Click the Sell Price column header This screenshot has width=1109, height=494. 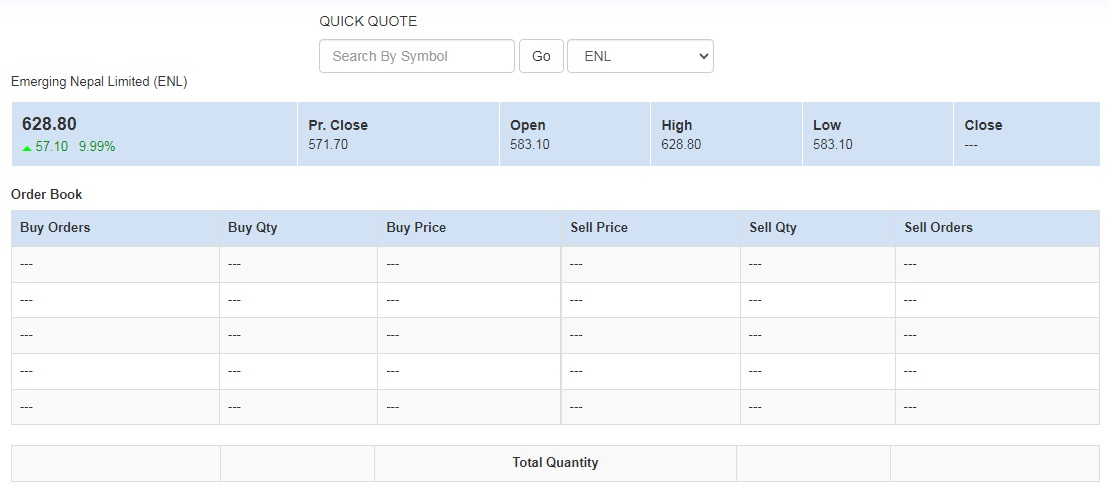point(599,228)
